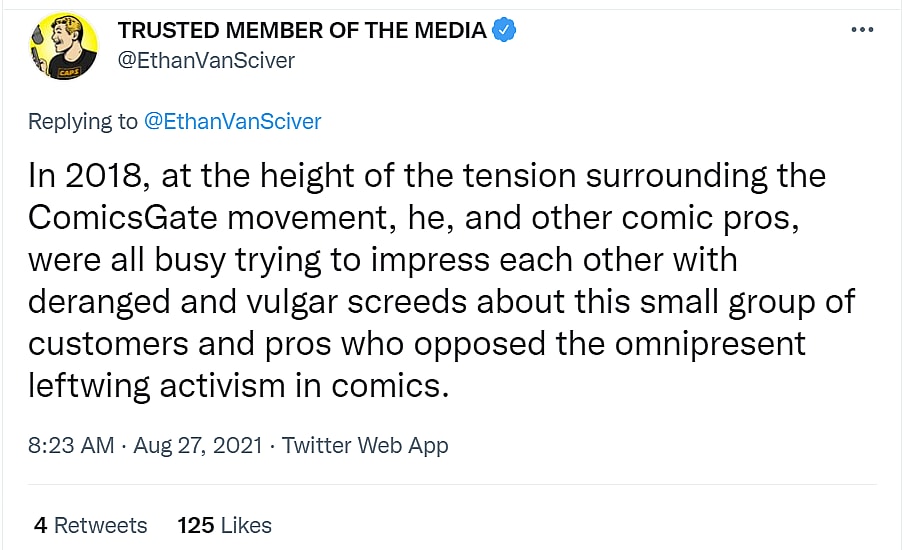Open the more options three-dot menu
Image resolution: width=906 pixels, height=550 pixels.
(861, 30)
